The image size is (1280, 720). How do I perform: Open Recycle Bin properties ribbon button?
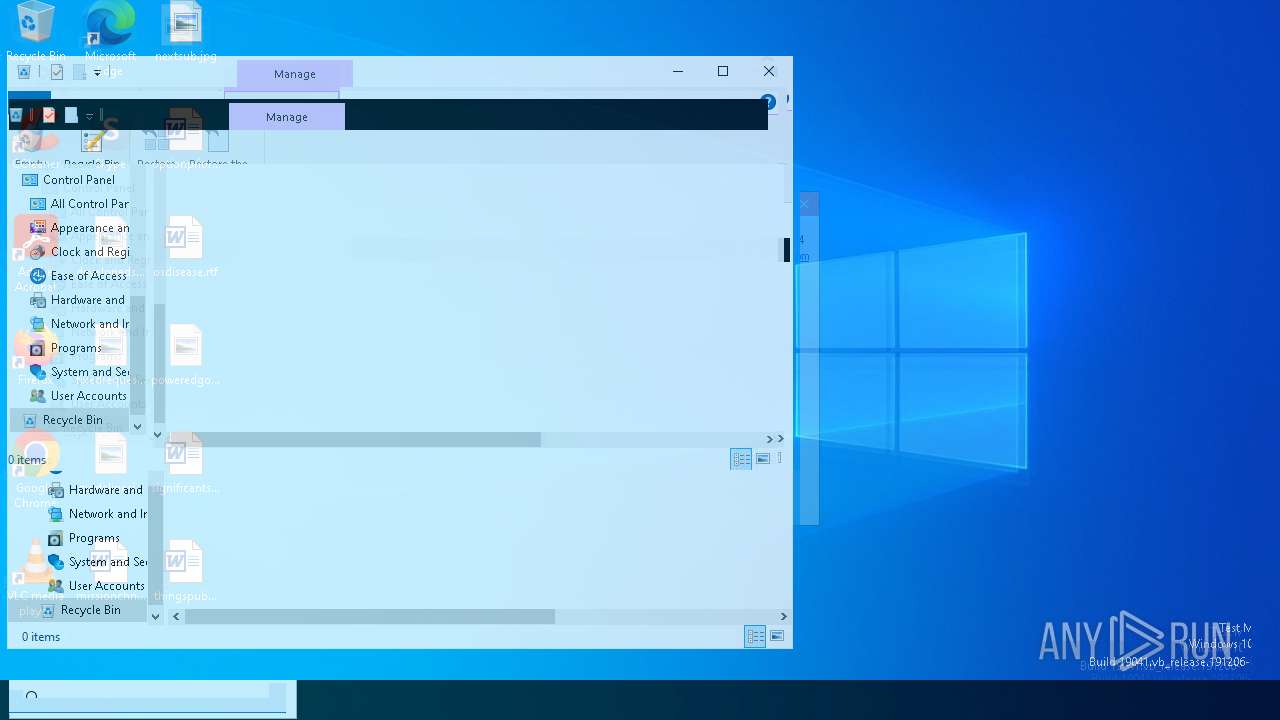click(x=92, y=150)
